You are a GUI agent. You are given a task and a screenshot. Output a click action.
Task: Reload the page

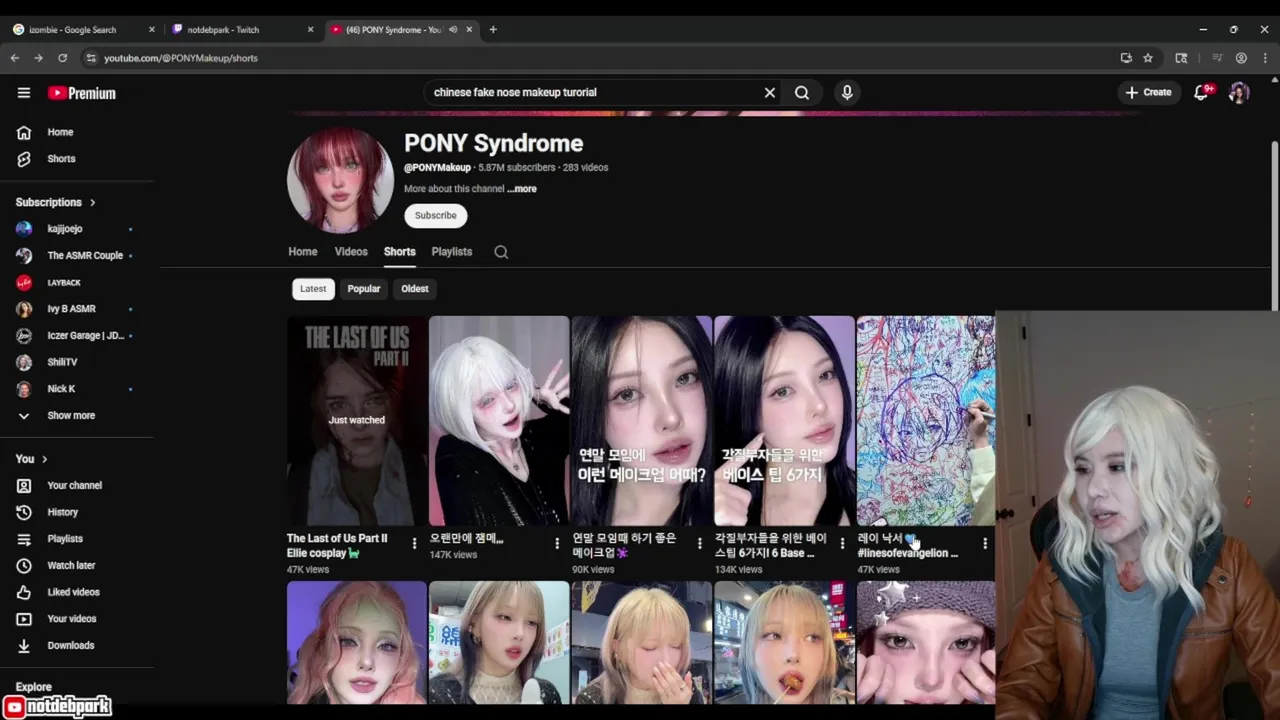pyautogui.click(x=62, y=58)
